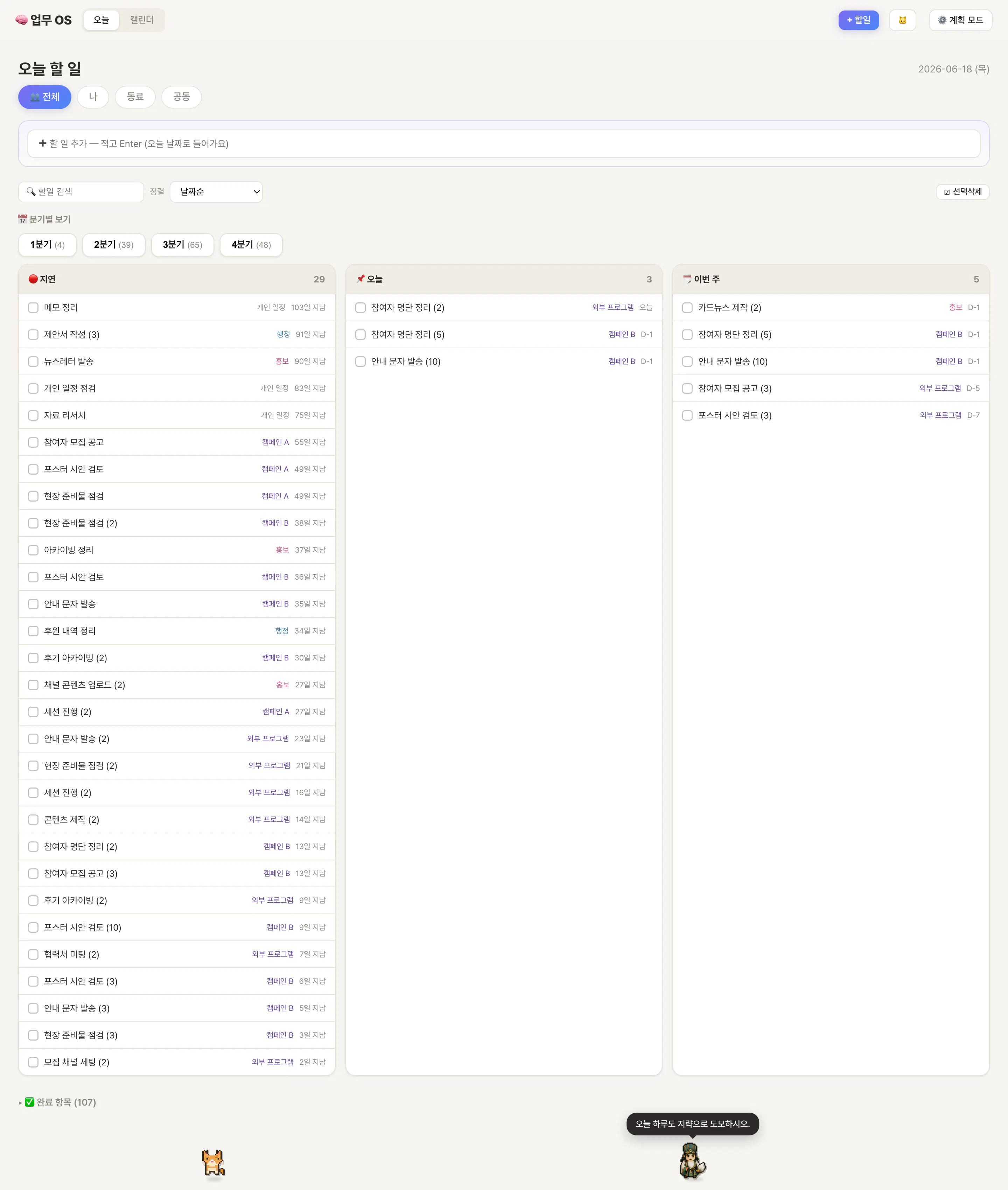Viewport: 1008px width, 1190px height.
Task: Click the 103일 지남 label on 메모 정리
Action: [x=308, y=307]
